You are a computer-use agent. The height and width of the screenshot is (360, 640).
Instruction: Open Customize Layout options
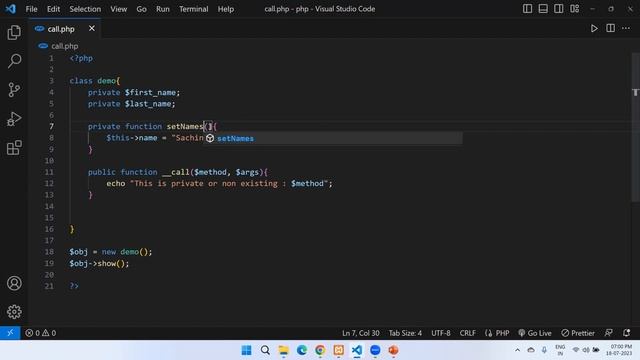(574, 9)
